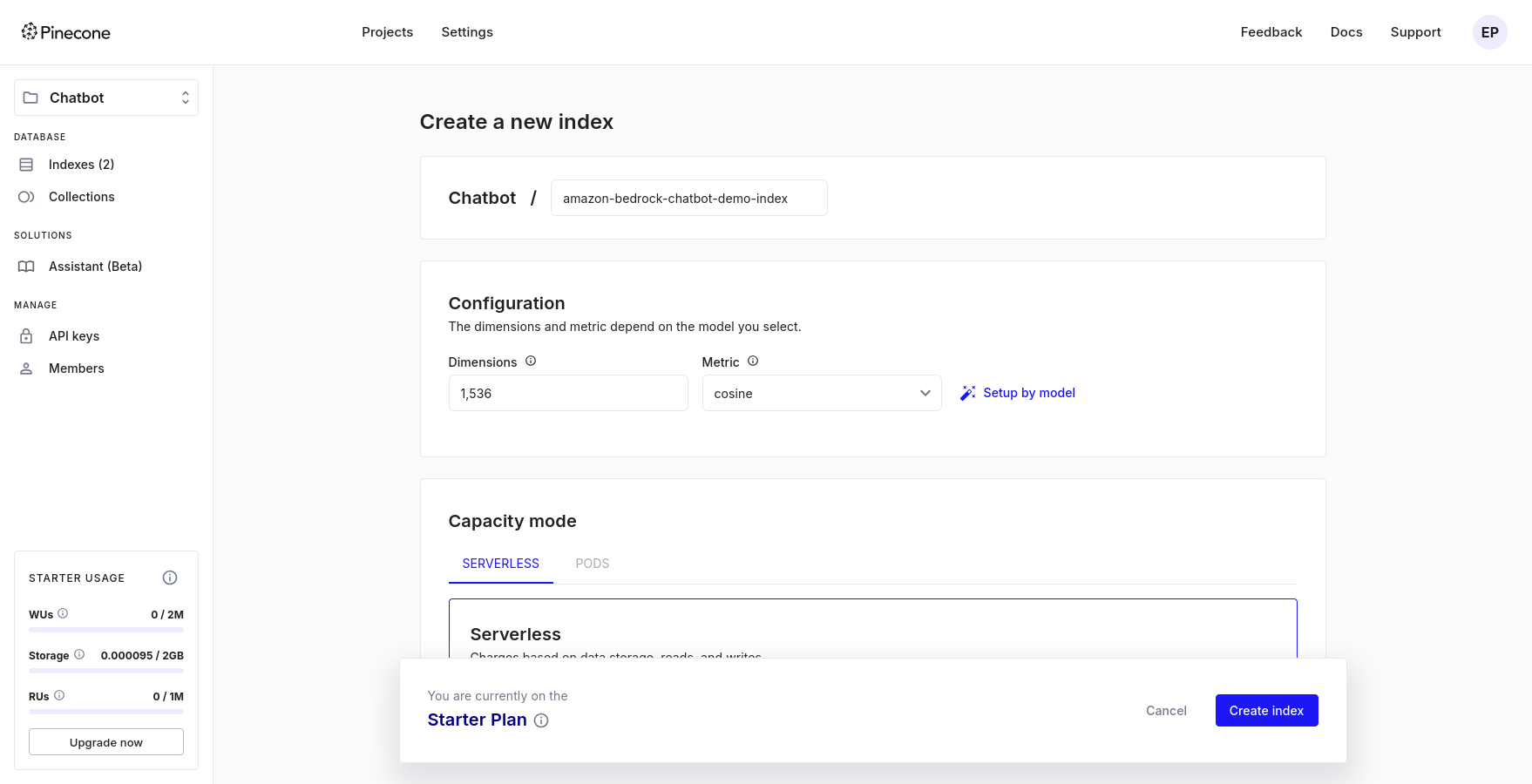
Task: Open the Feedback link
Action: (x=1271, y=32)
